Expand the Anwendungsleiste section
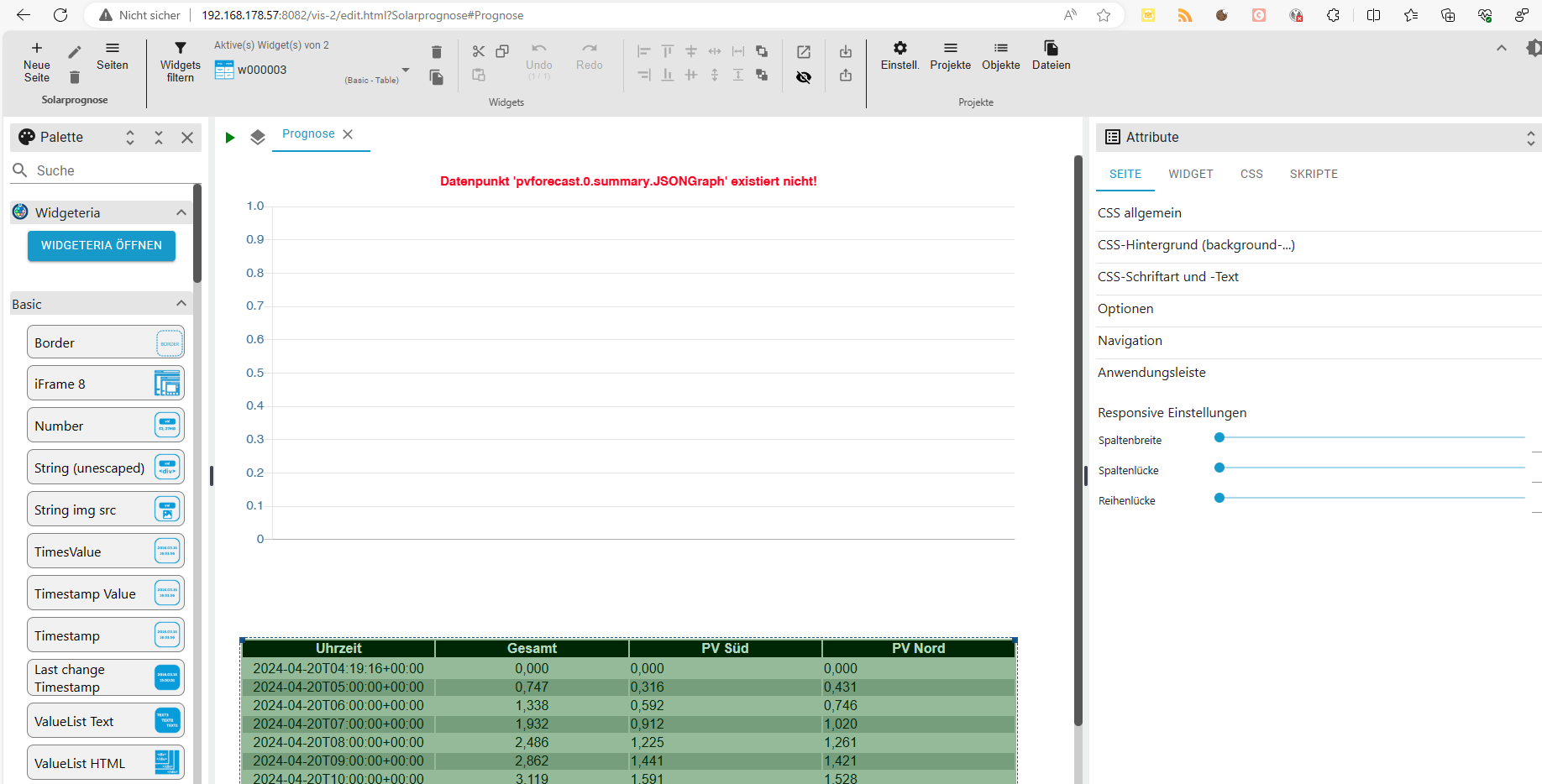1542x784 pixels. pyautogui.click(x=1319, y=373)
